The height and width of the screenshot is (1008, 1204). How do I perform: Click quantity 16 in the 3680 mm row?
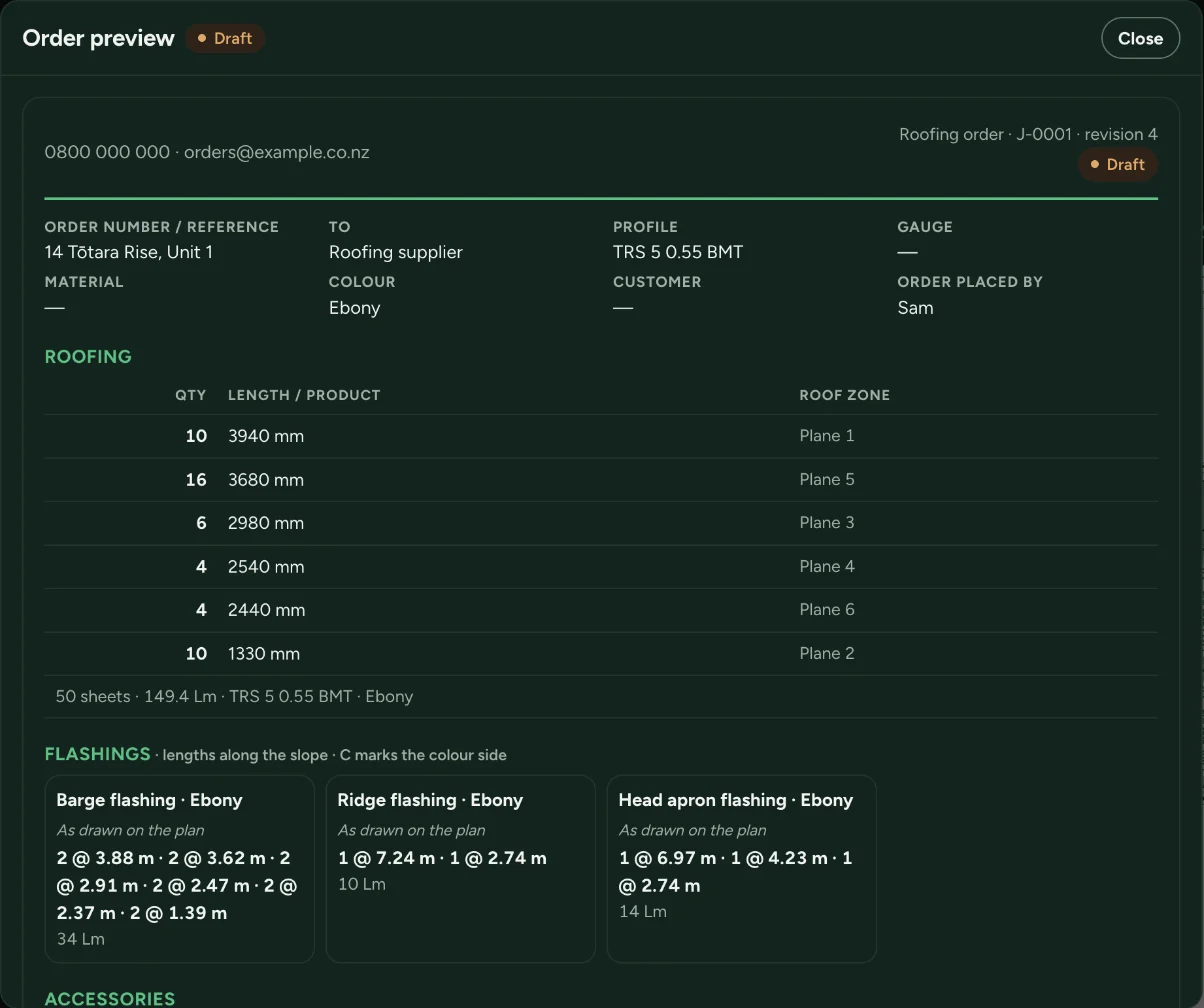pyautogui.click(x=196, y=480)
